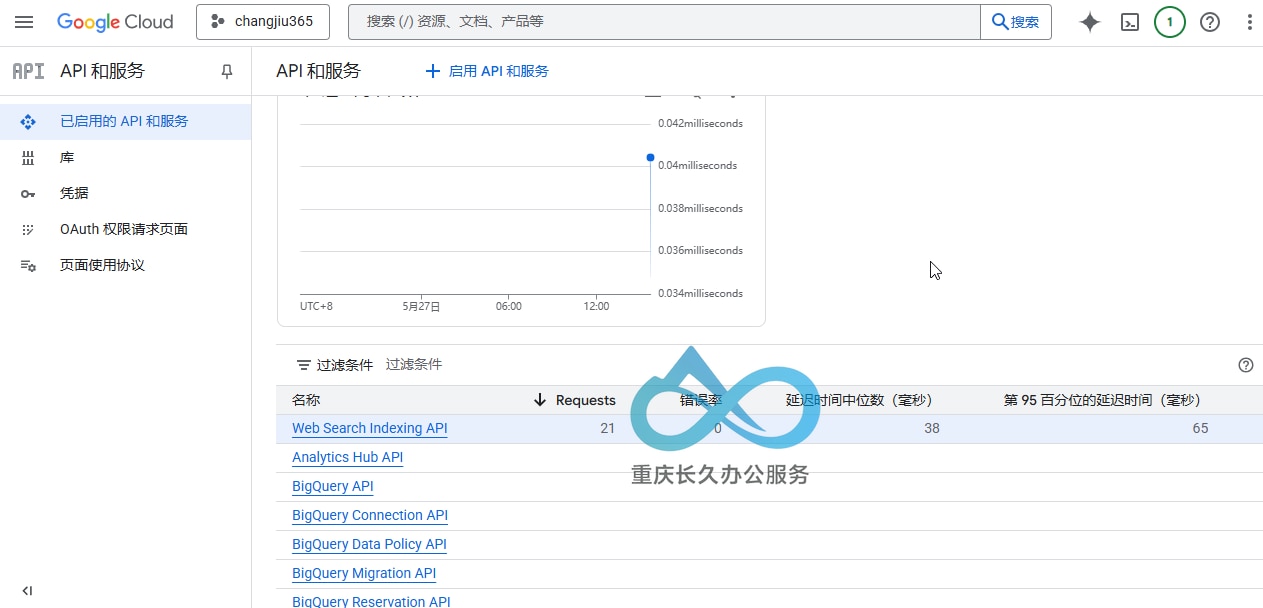
Task: Open the notifications badge showing 1
Action: click(1170, 22)
